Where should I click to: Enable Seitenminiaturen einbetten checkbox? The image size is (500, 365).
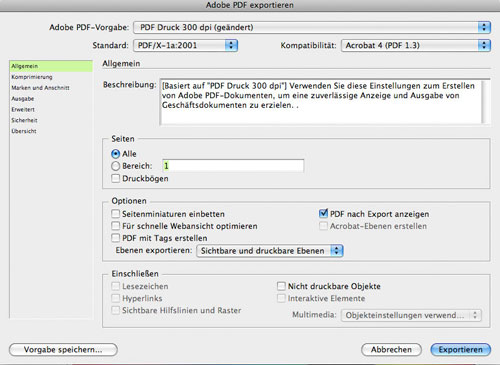pyautogui.click(x=115, y=214)
